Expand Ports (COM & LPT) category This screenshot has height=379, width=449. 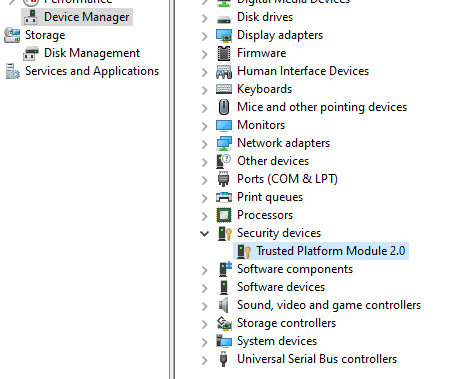pyautogui.click(x=204, y=180)
